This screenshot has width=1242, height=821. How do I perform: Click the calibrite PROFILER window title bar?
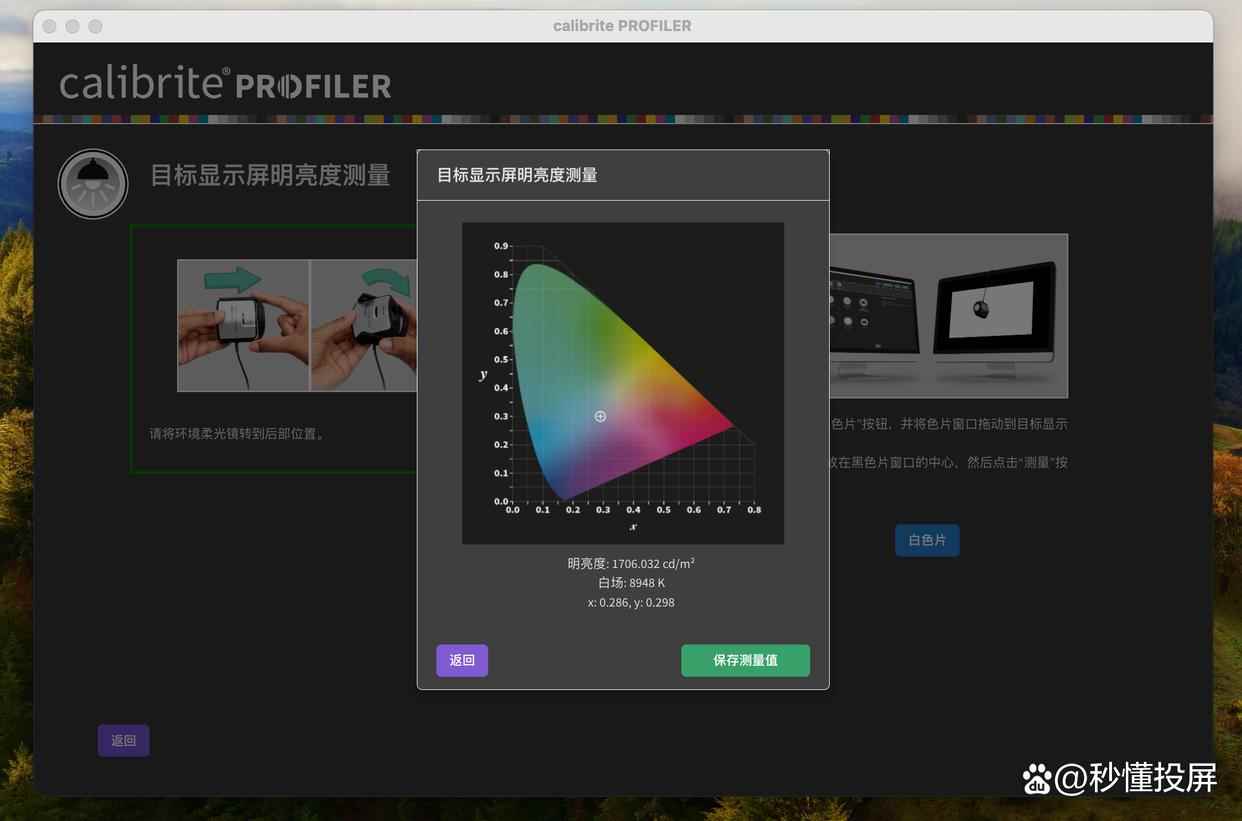coord(622,26)
